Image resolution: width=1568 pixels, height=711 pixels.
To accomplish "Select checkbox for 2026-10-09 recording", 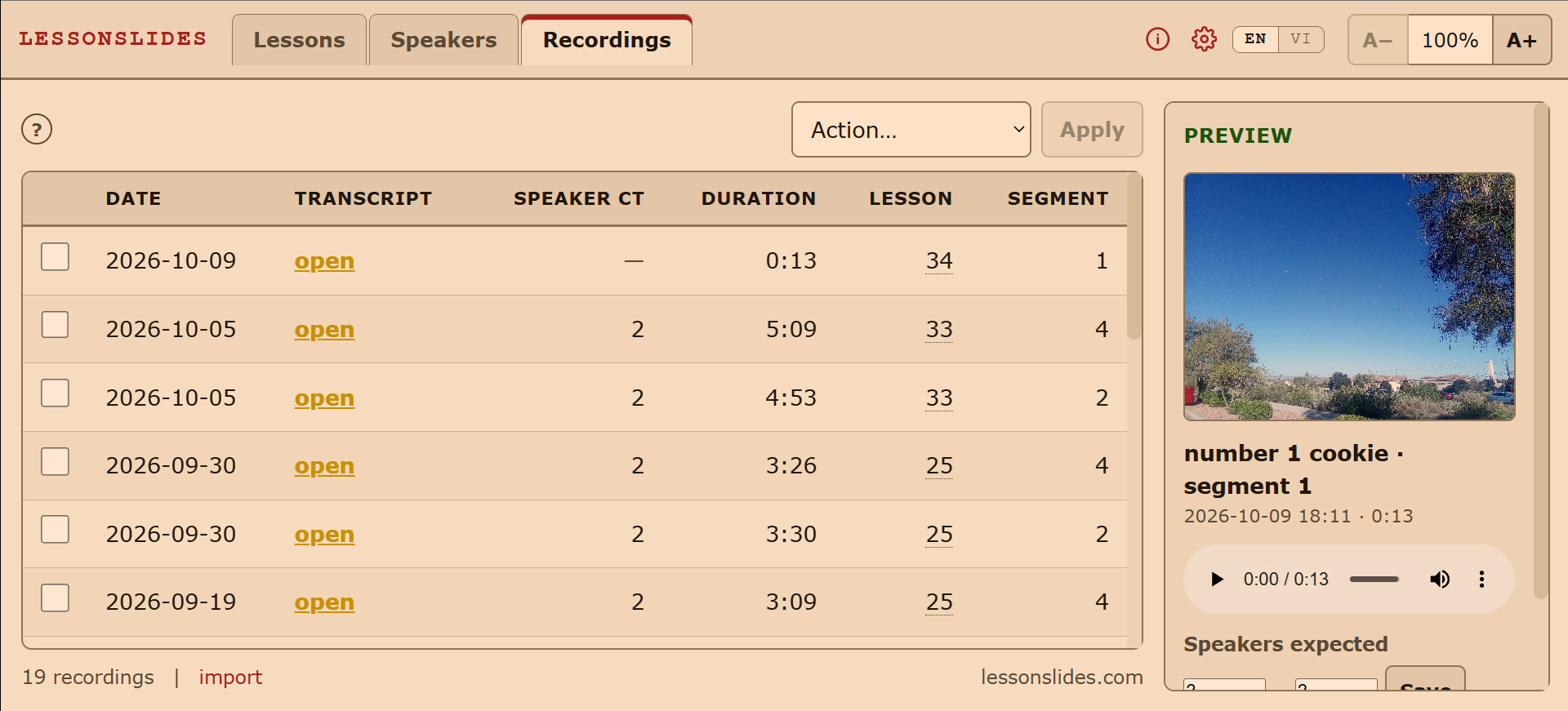I will [55, 257].
